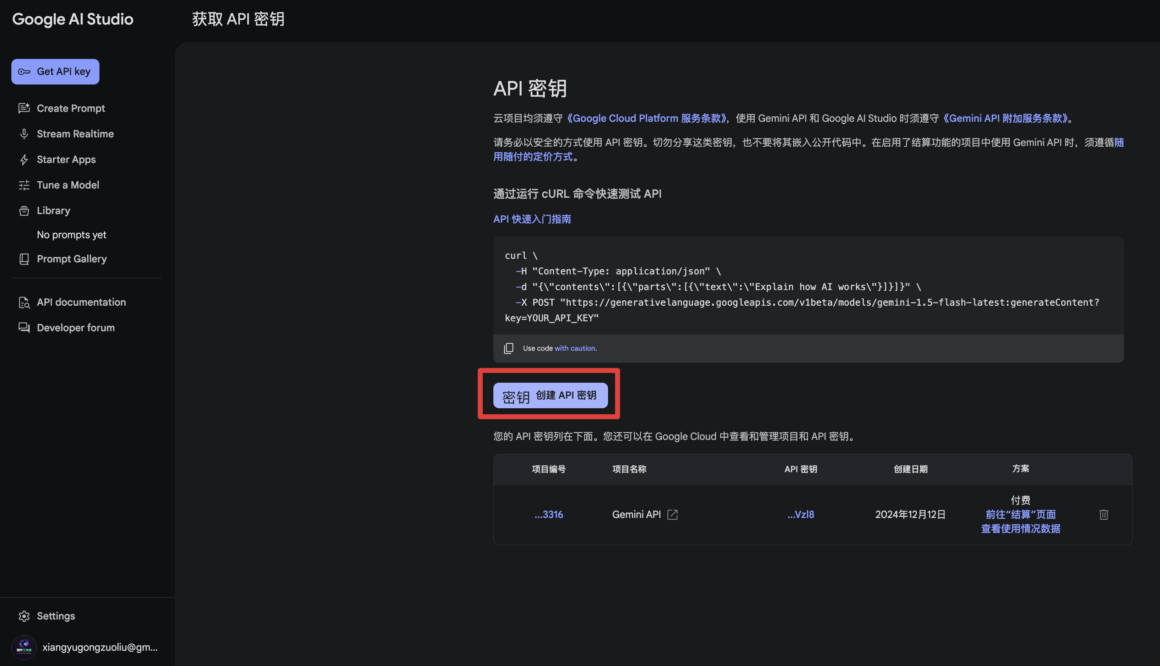1160x666 pixels.
Task: Open 查看使用情况数据 link
Action: pyautogui.click(x=1020, y=529)
